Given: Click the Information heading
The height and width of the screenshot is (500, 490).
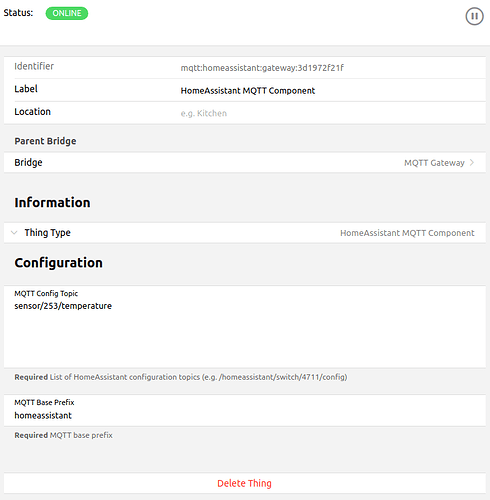Looking at the screenshot, I should pos(52,203).
